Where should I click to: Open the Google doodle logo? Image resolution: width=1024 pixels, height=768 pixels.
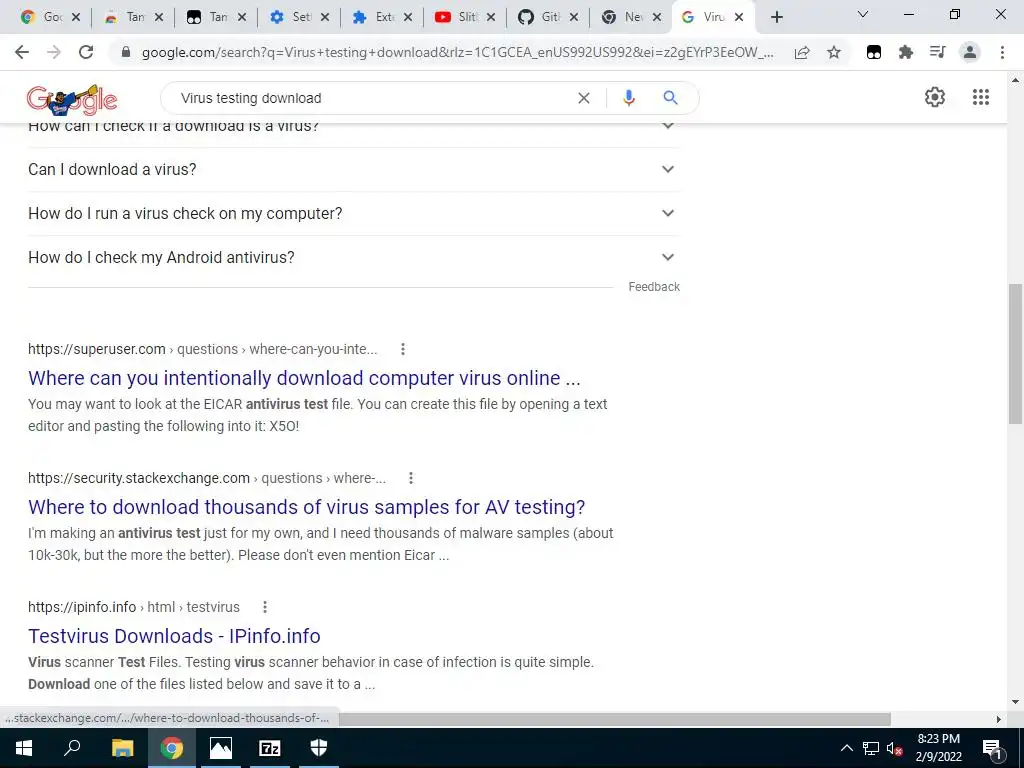tap(72, 99)
